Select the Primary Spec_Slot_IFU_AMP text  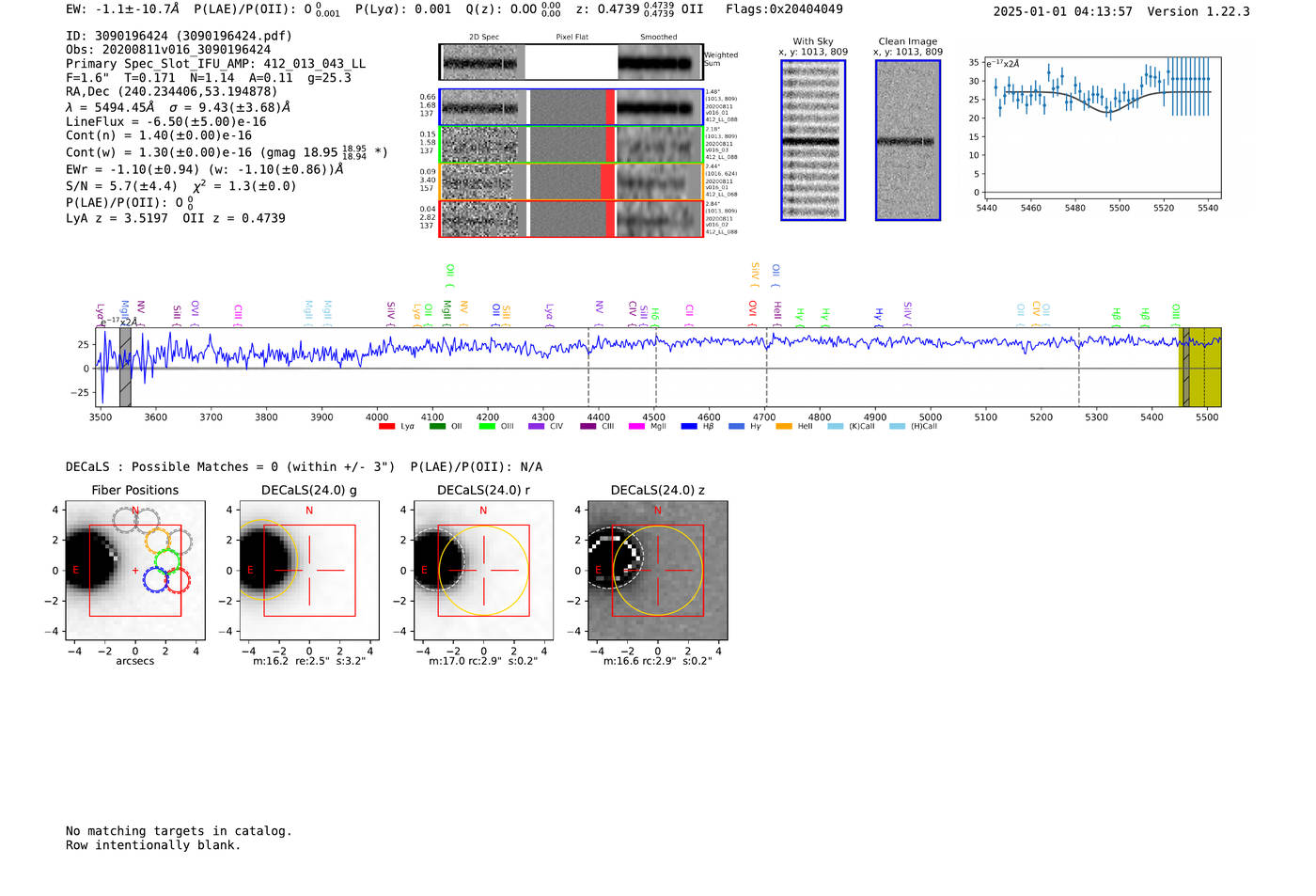[216, 64]
